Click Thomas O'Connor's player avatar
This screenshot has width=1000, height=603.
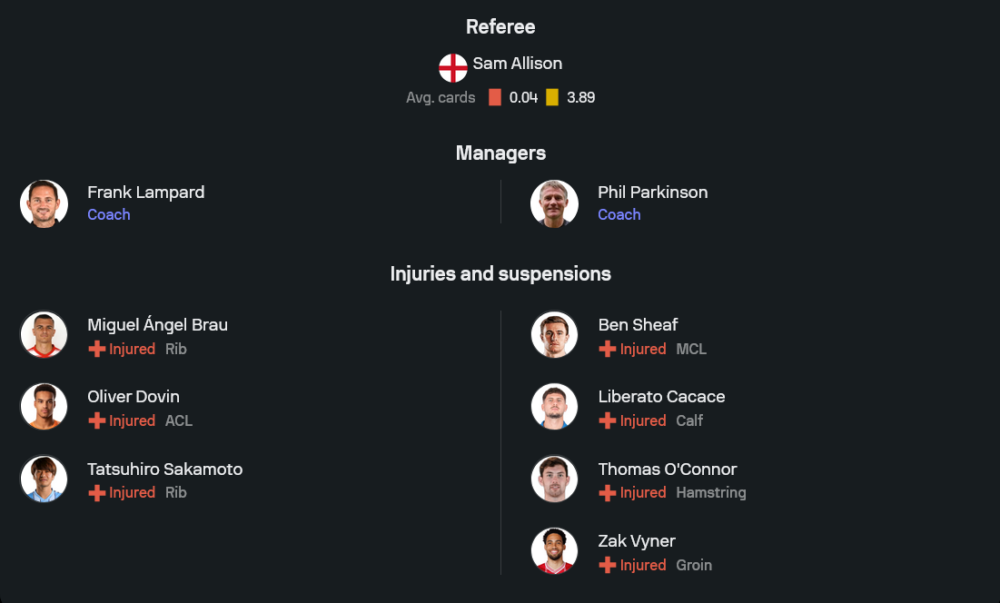pyautogui.click(x=554, y=479)
